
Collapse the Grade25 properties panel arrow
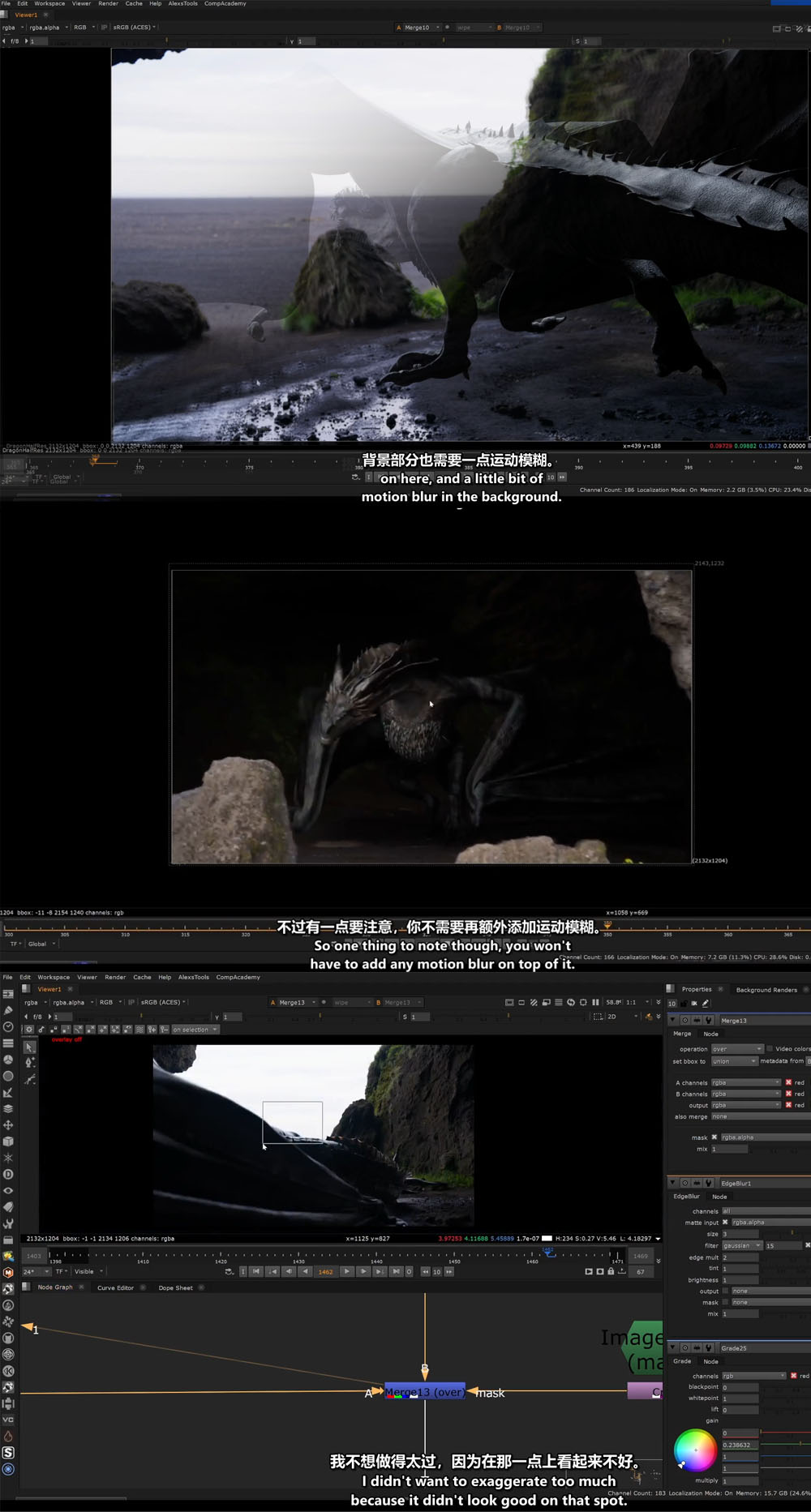coord(672,1347)
